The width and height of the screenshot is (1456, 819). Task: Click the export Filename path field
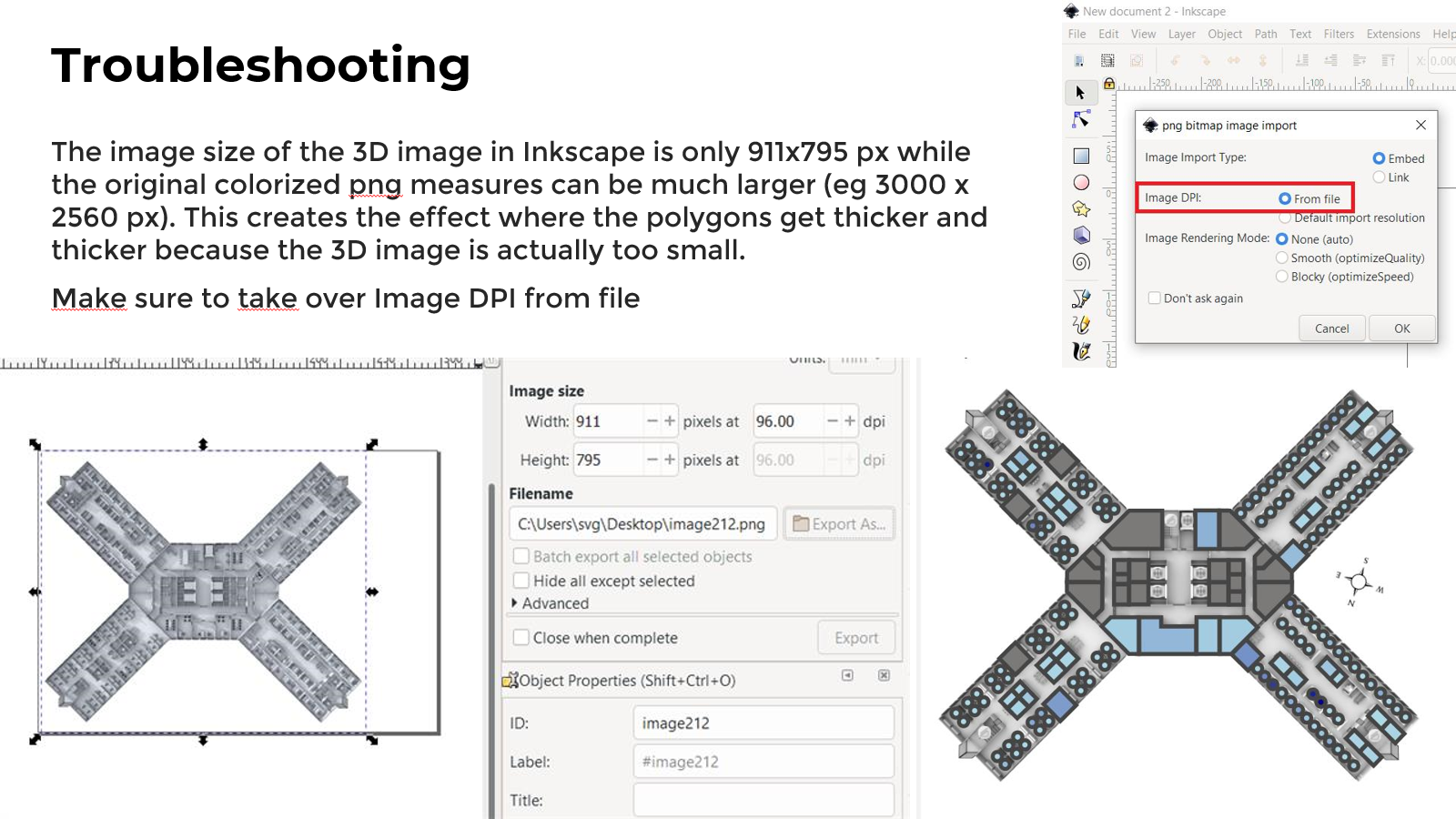[642, 524]
